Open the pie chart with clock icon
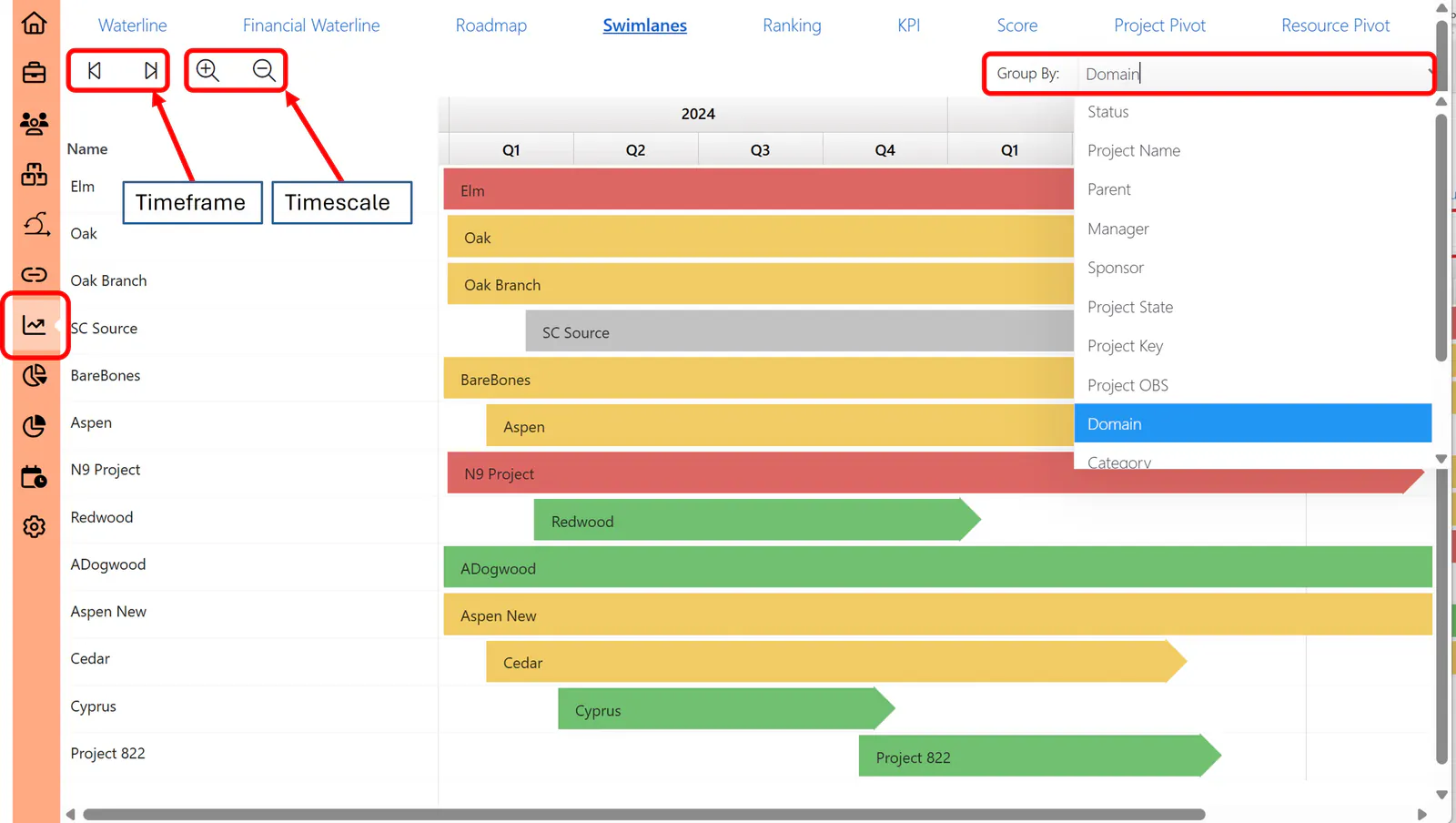This screenshot has height=823, width=1456. [x=34, y=375]
